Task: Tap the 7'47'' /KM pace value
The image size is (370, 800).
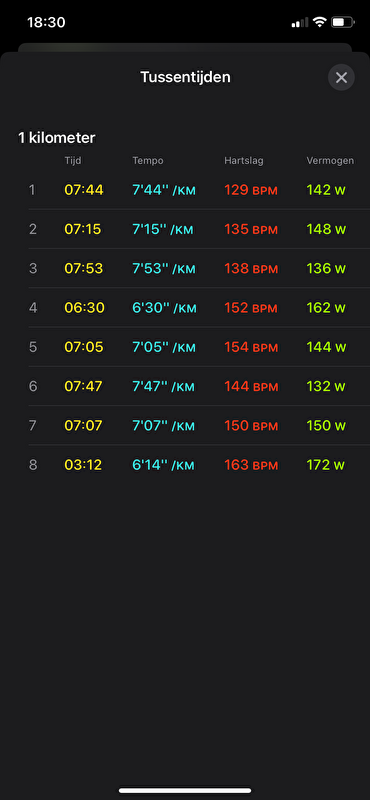Action: 163,386
